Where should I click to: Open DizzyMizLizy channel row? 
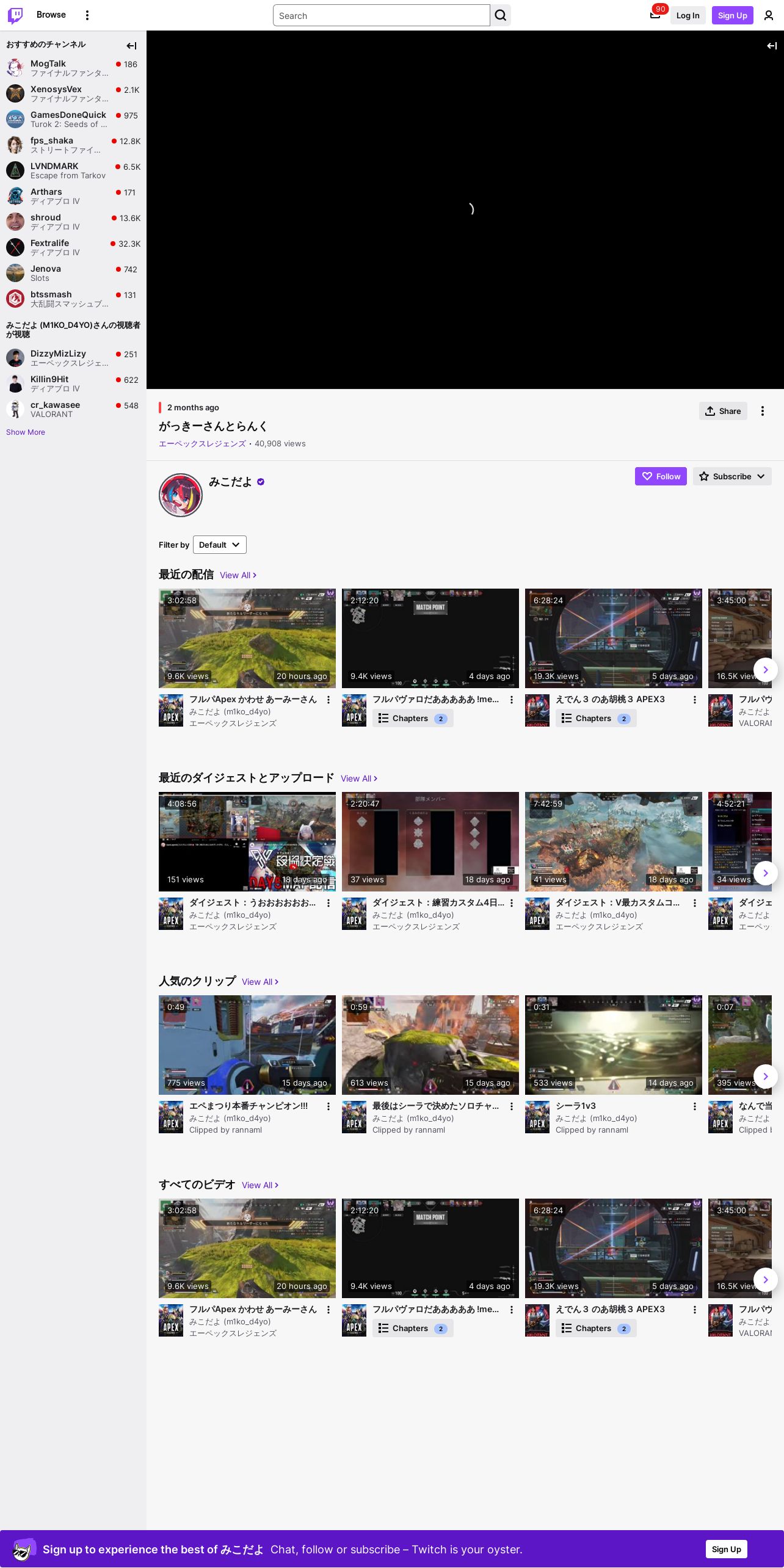[73, 358]
